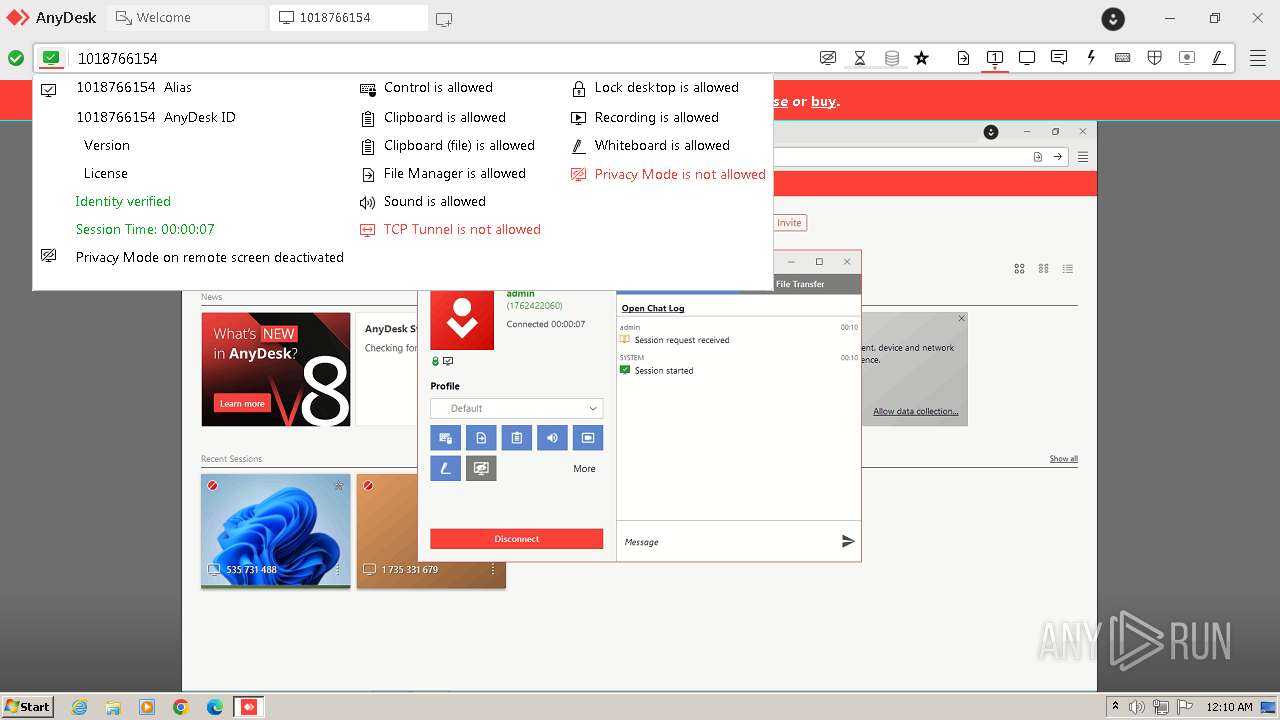
Task: Toggle privacy mode permission gray button
Action: point(481,468)
